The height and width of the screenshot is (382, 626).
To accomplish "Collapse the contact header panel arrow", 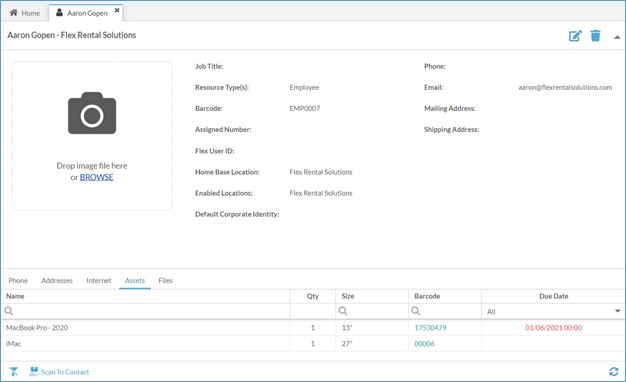I will (617, 37).
